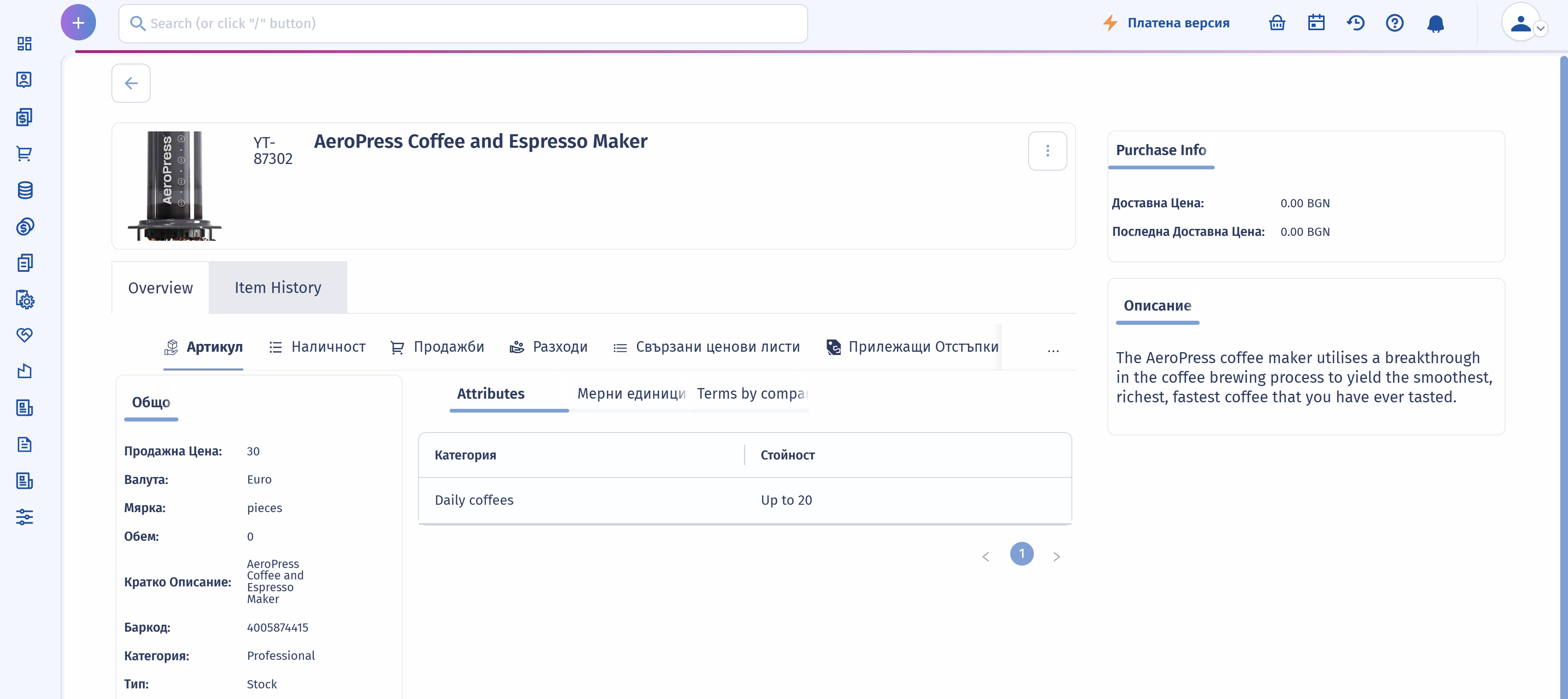Open the clipboard gear sidebar icon
Image resolution: width=1568 pixels, height=699 pixels.
pos(24,300)
